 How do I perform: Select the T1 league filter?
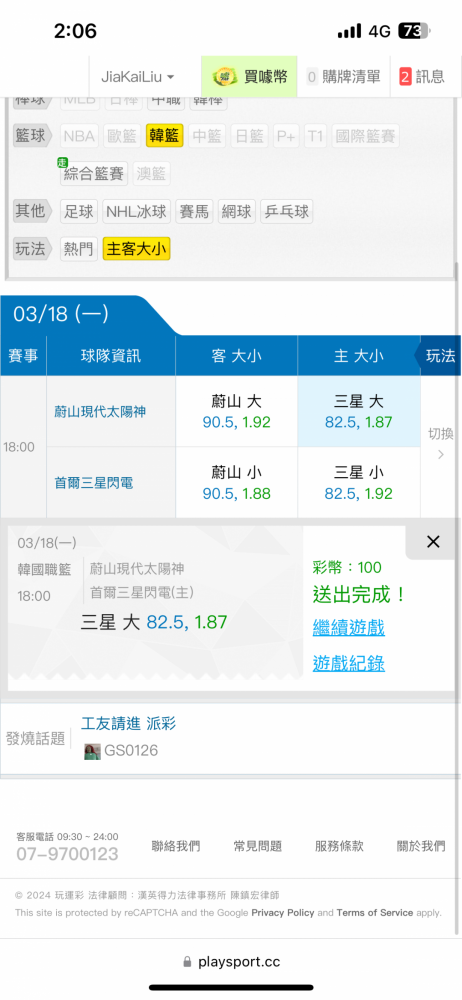tap(316, 136)
